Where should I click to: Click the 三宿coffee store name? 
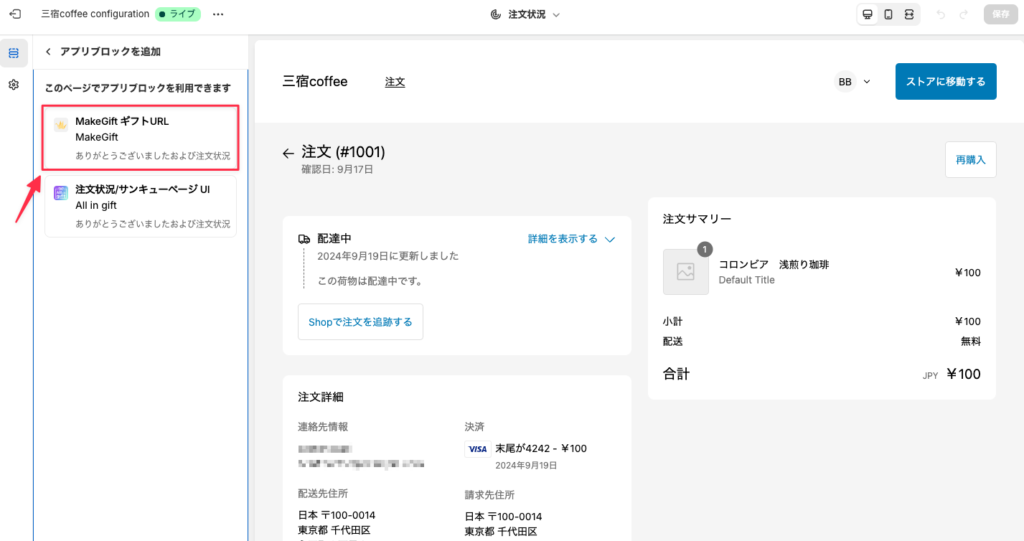tap(315, 82)
